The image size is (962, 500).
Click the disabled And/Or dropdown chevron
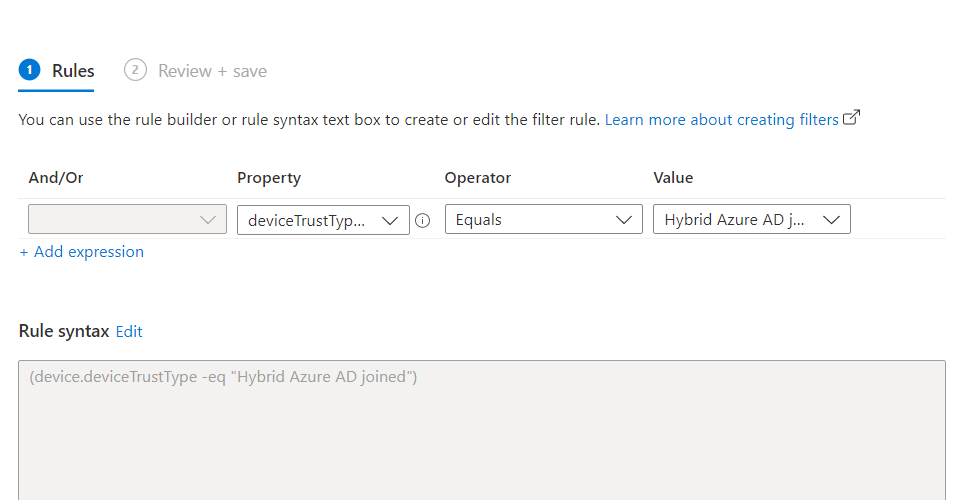(x=208, y=220)
